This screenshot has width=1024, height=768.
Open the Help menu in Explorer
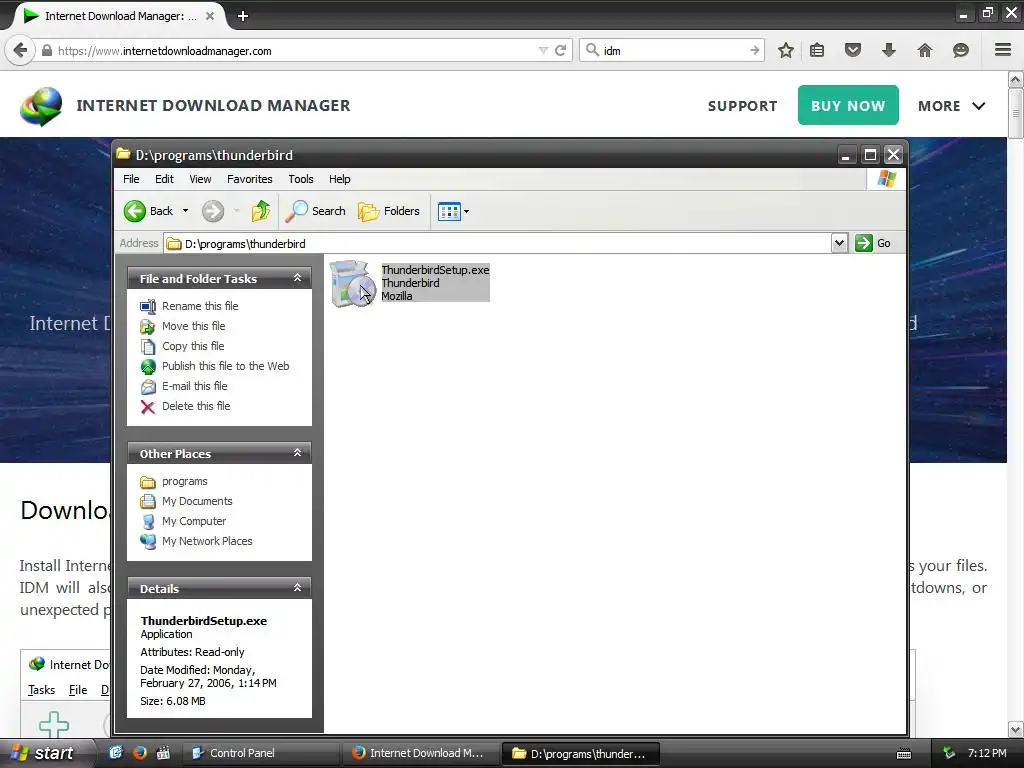[x=339, y=179]
